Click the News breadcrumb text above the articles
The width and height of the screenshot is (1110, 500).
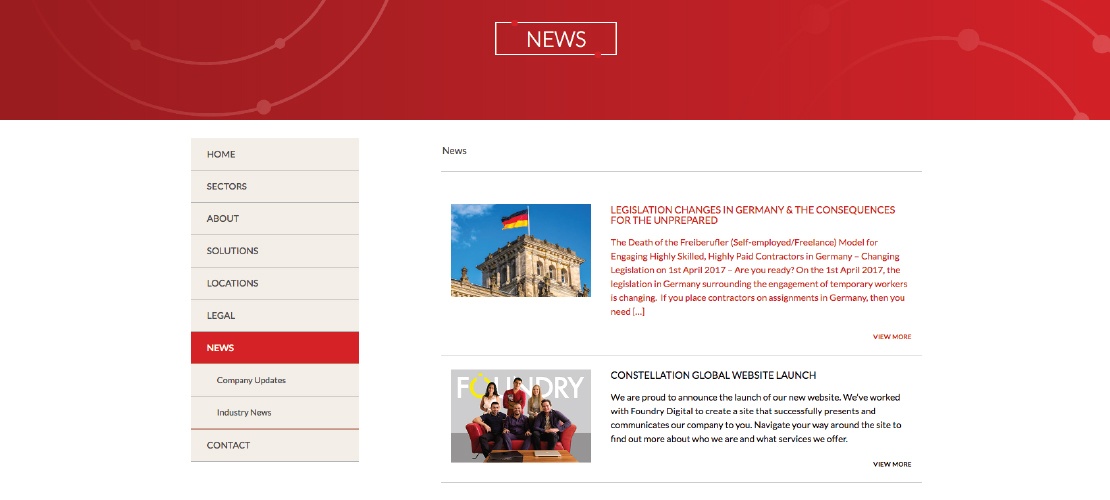pyautogui.click(x=454, y=151)
